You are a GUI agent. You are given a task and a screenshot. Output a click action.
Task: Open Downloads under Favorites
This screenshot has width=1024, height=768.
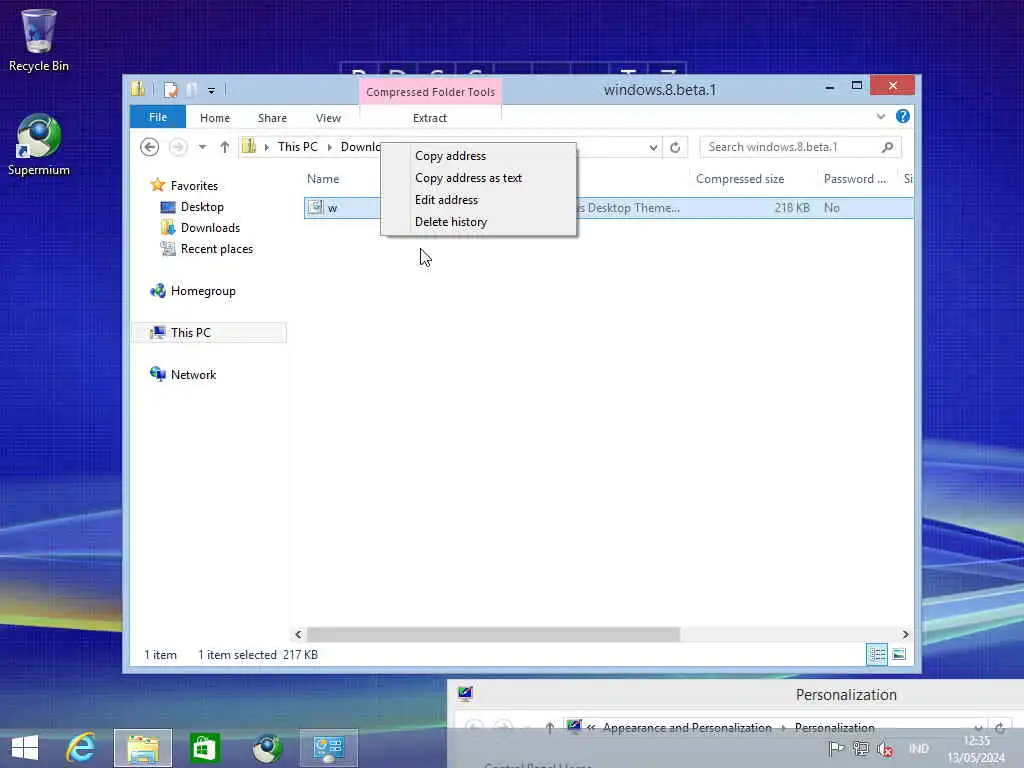pyautogui.click(x=210, y=227)
